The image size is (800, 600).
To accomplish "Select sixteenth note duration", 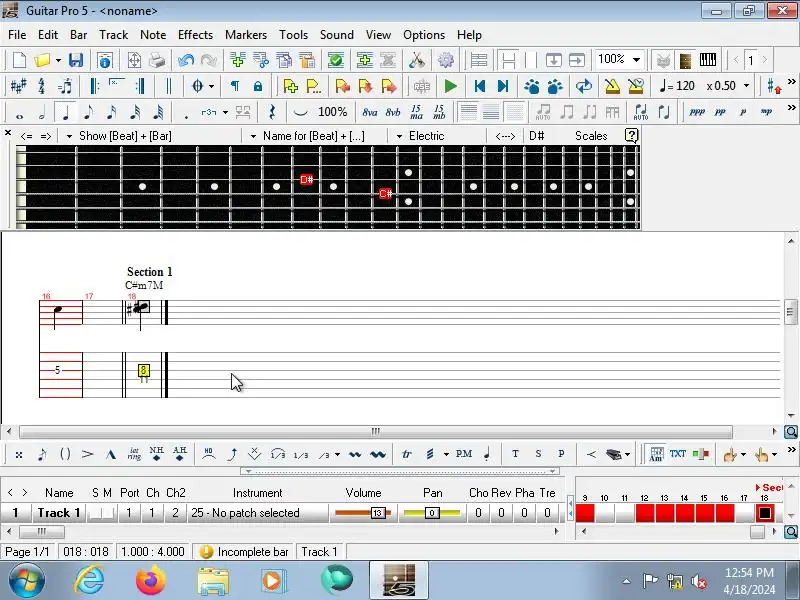I will tap(112, 112).
